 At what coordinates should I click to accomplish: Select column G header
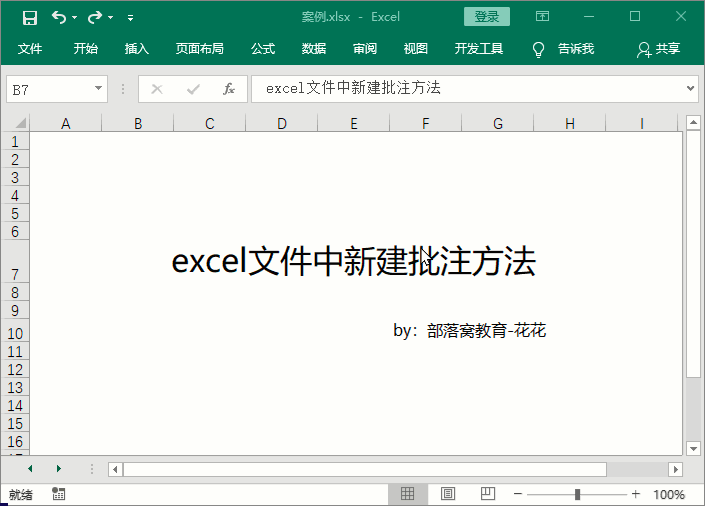tap(497, 123)
